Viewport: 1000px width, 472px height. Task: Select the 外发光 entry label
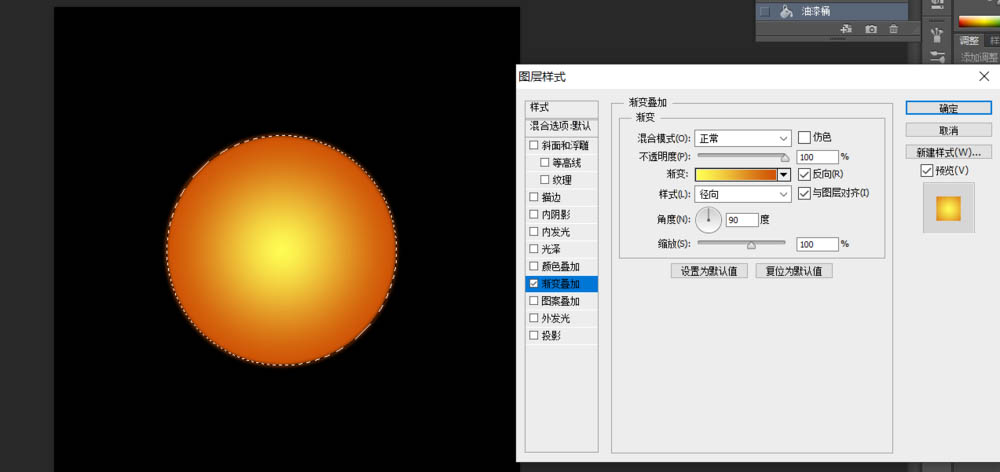[x=555, y=318]
